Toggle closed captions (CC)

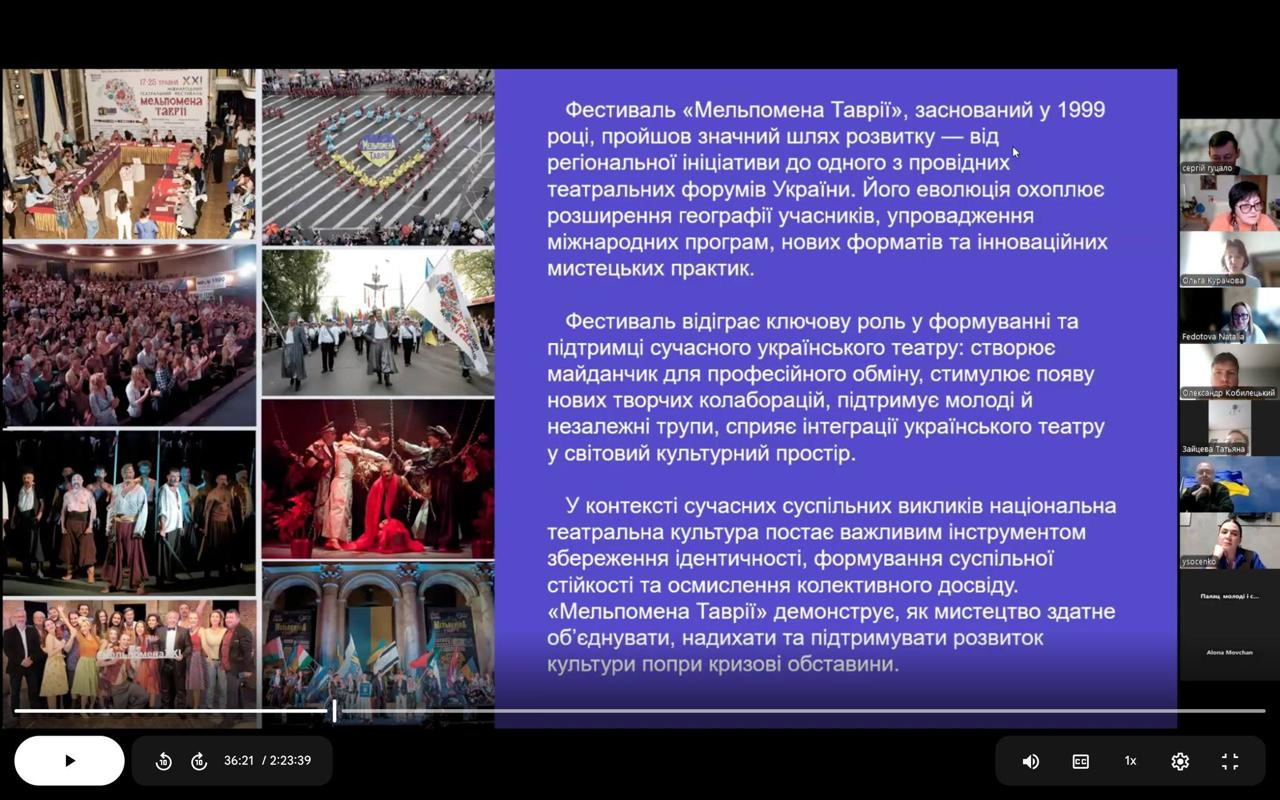pyautogui.click(x=1080, y=761)
